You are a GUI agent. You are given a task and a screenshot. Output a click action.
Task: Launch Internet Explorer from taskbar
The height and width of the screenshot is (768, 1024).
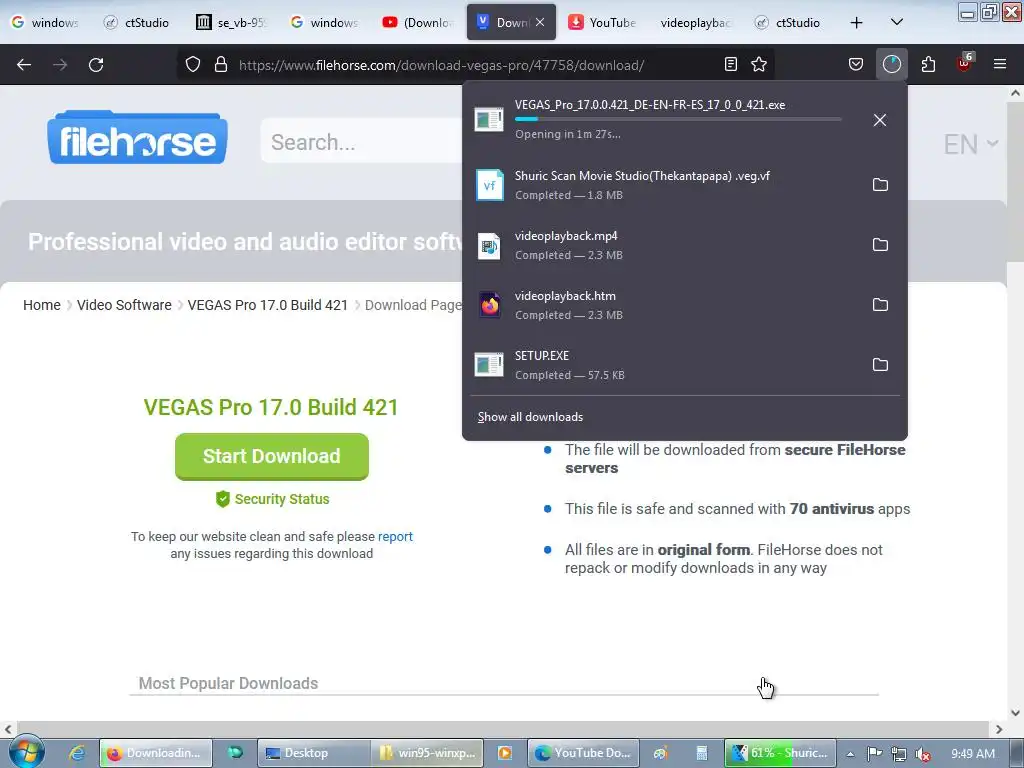(76, 753)
